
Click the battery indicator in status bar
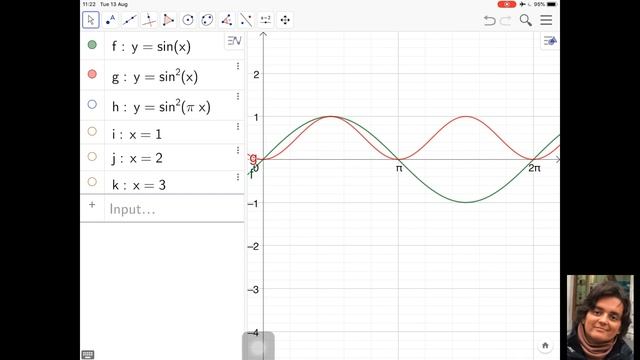[x=552, y=4]
